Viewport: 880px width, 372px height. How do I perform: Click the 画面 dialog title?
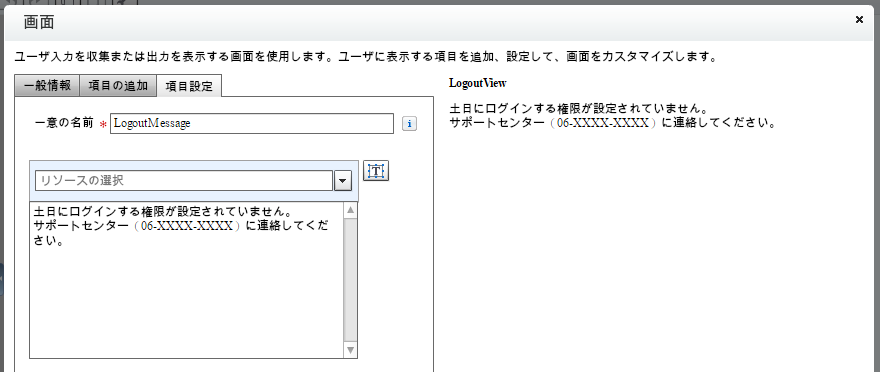point(39,22)
